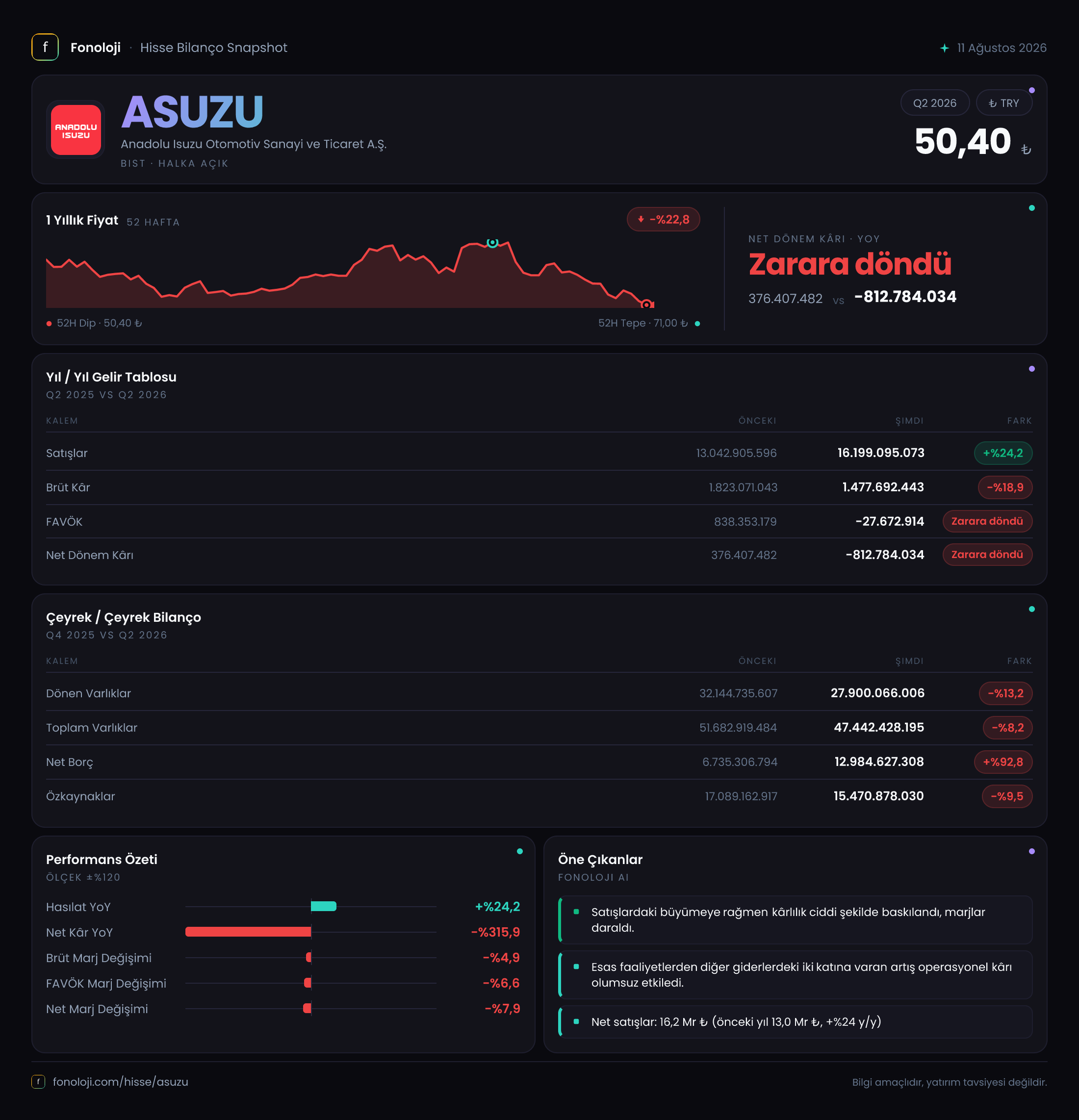
Task: Click the Anadolu Isuzu company logo
Action: (x=76, y=130)
